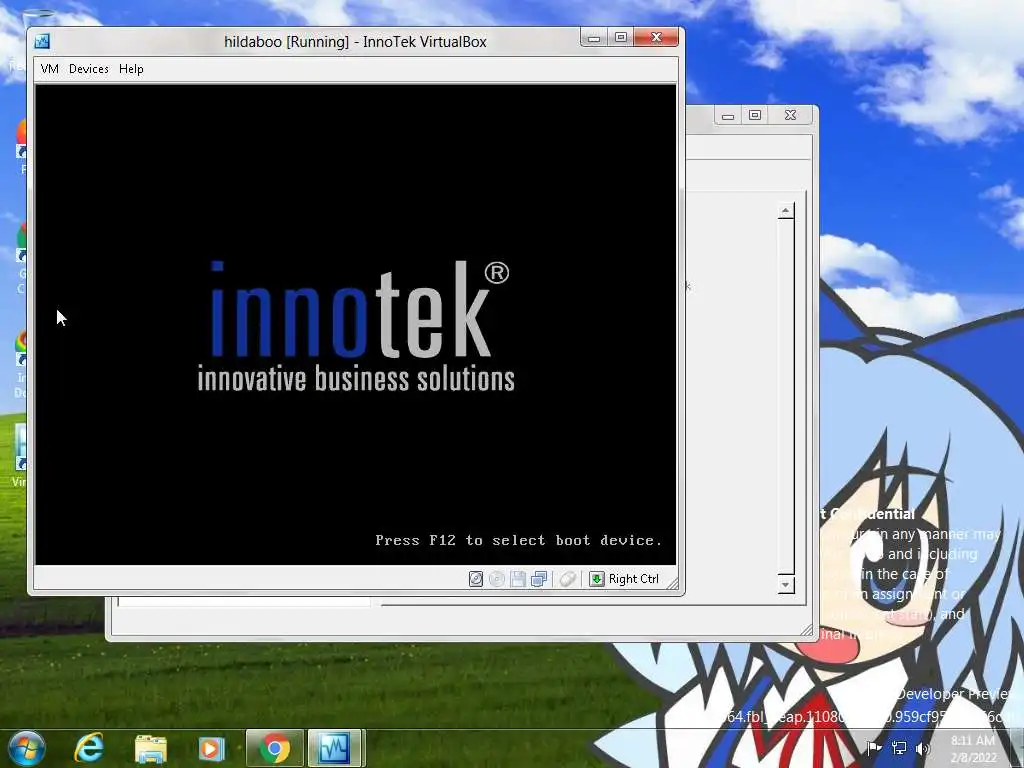Screen dimensions: 1024x768
Task: Open the Action Center flag tray icon
Action: [x=874, y=748]
